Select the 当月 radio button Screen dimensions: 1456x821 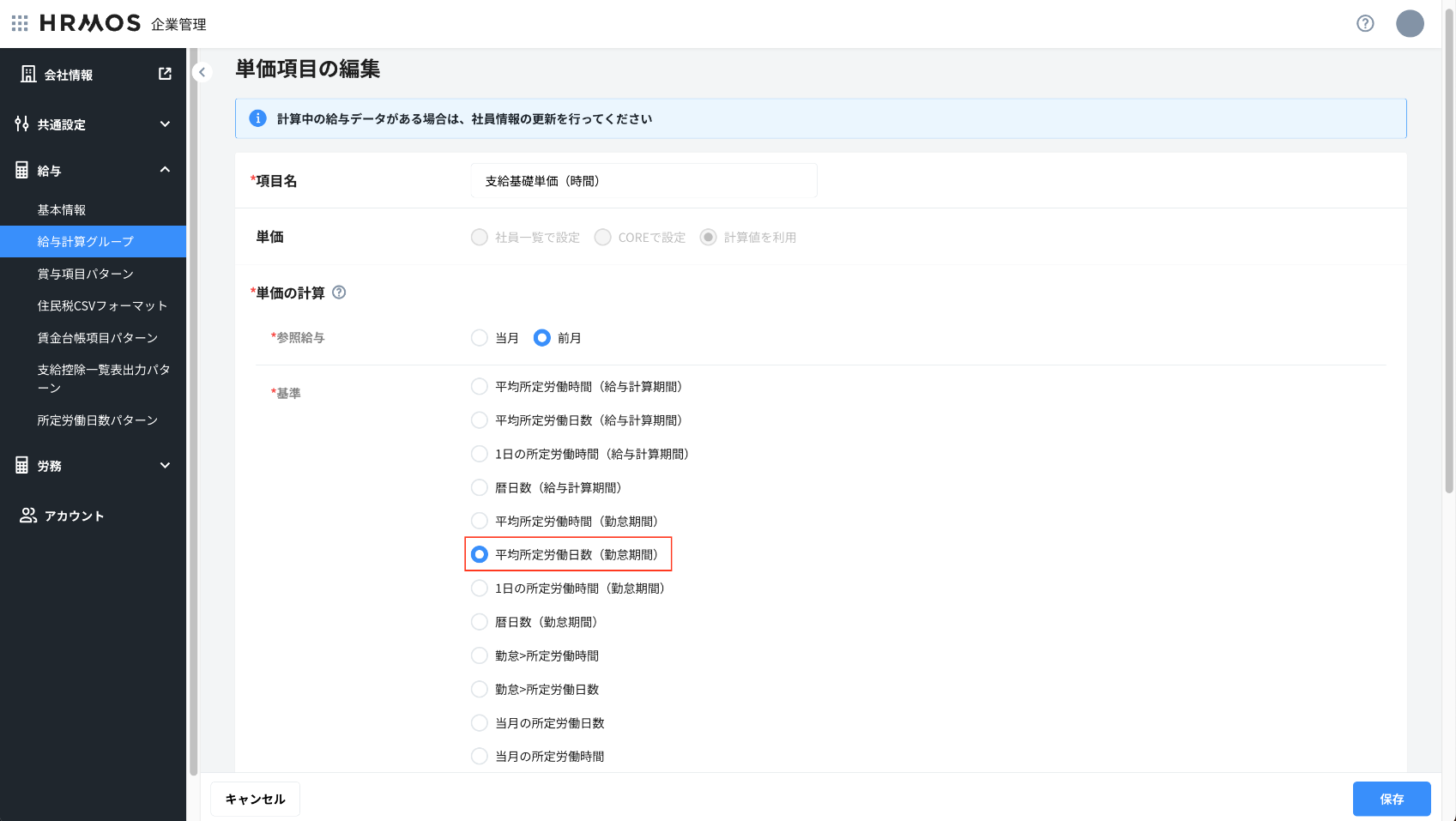(480, 338)
